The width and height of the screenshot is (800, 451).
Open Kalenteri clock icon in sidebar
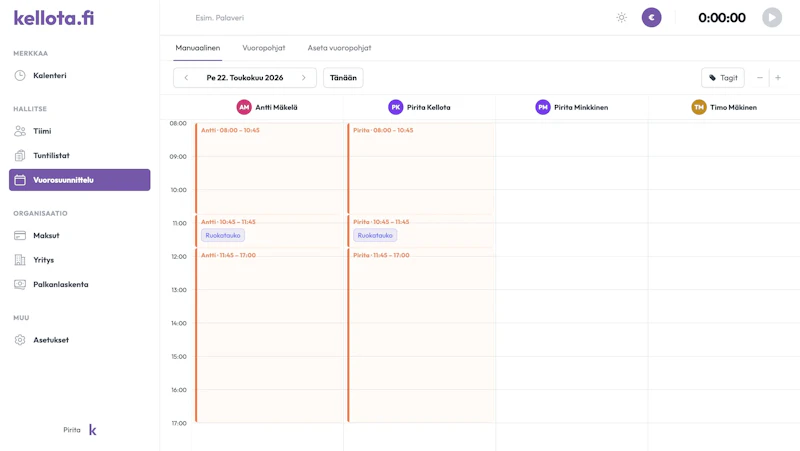pyautogui.click(x=20, y=76)
